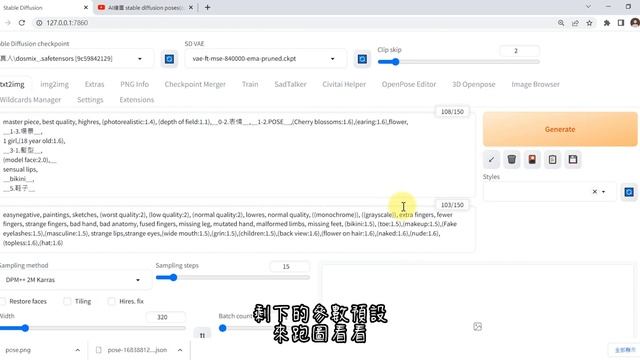Toggle the browser side panel icon
This screenshot has width=640, height=360.
coord(621,23)
